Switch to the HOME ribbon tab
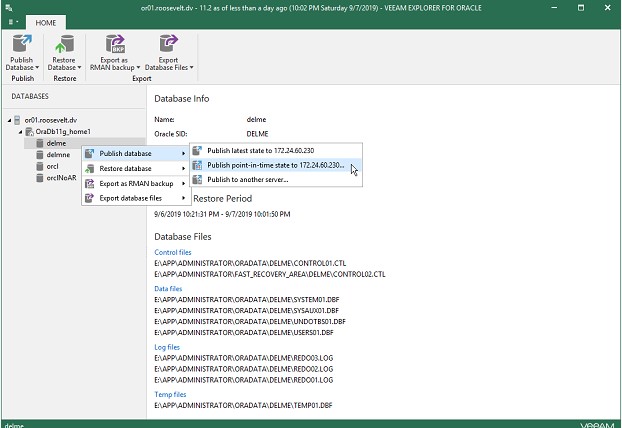The width and height of the screenshot is (622, 428). [46, 23]
